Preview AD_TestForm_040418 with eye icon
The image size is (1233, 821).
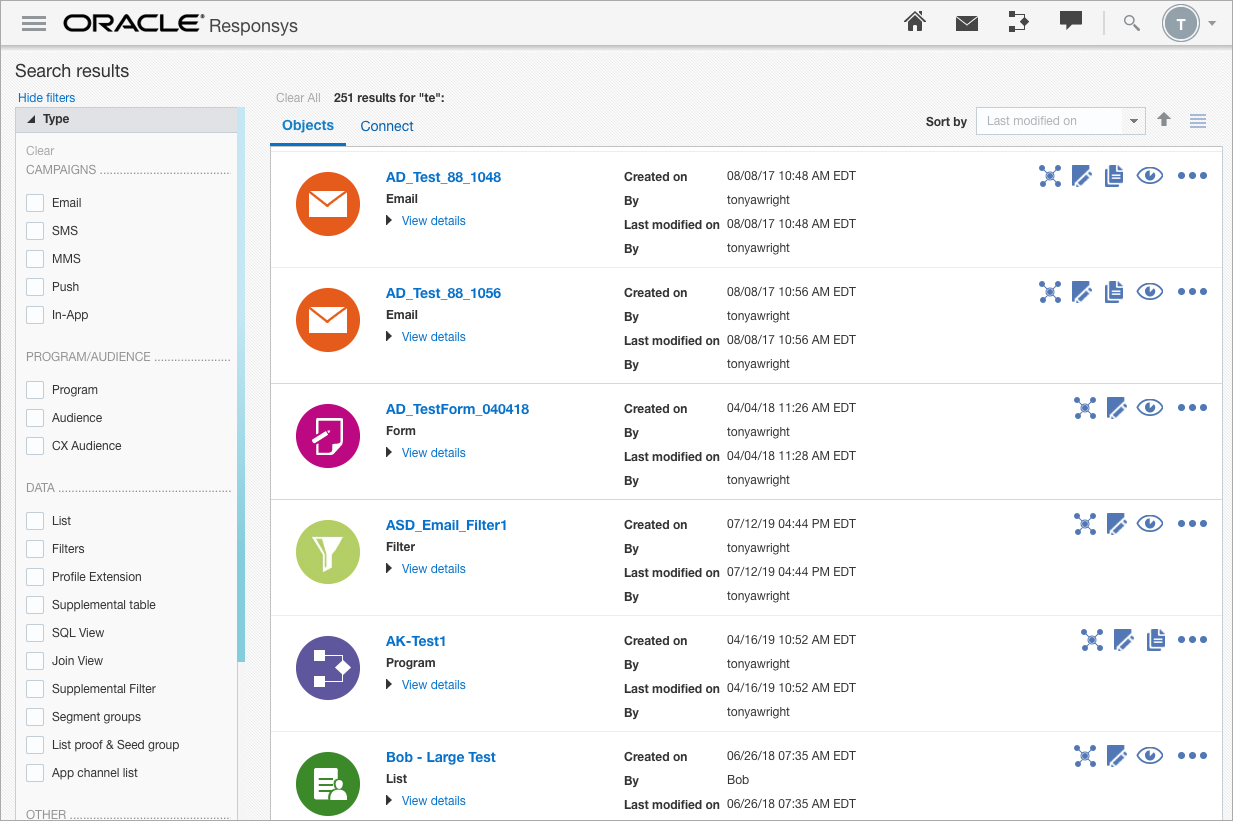tap(1150, 408)
